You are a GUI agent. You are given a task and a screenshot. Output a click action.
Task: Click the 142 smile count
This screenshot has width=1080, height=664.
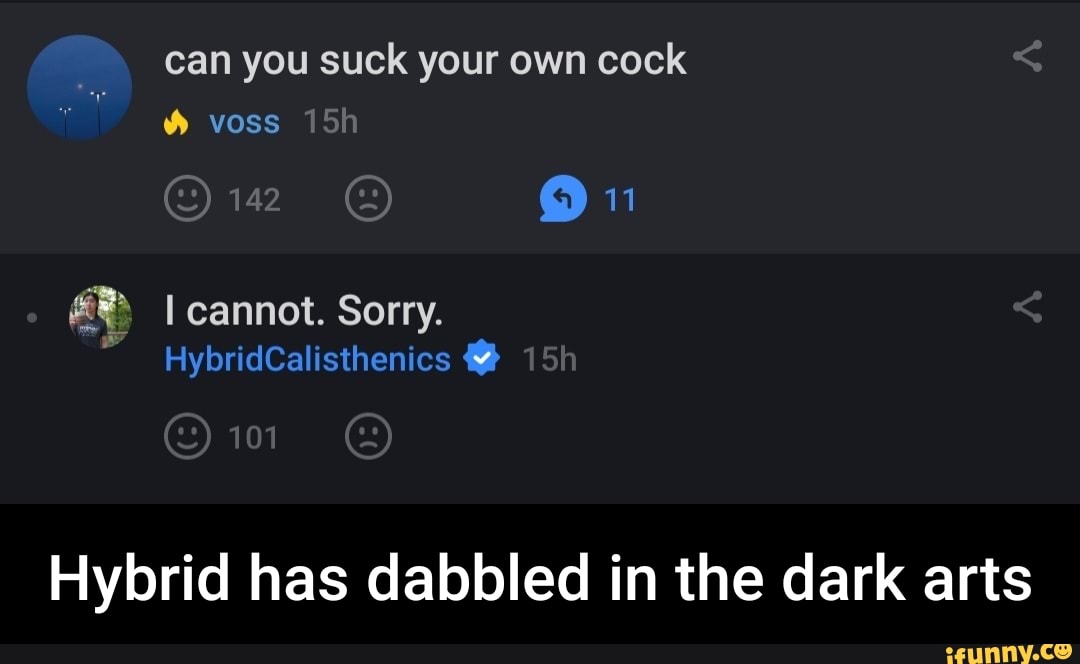point(255,200)
